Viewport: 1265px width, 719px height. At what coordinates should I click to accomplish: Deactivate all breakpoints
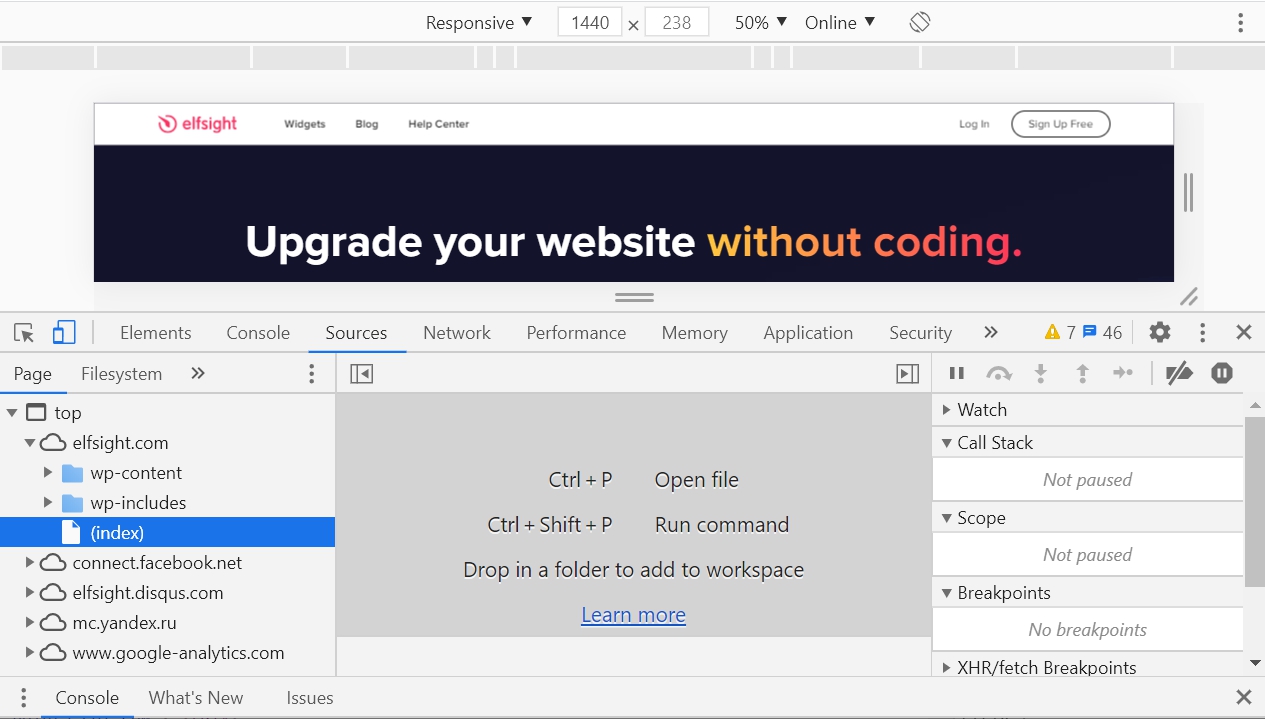click(x=1180, y=372)
